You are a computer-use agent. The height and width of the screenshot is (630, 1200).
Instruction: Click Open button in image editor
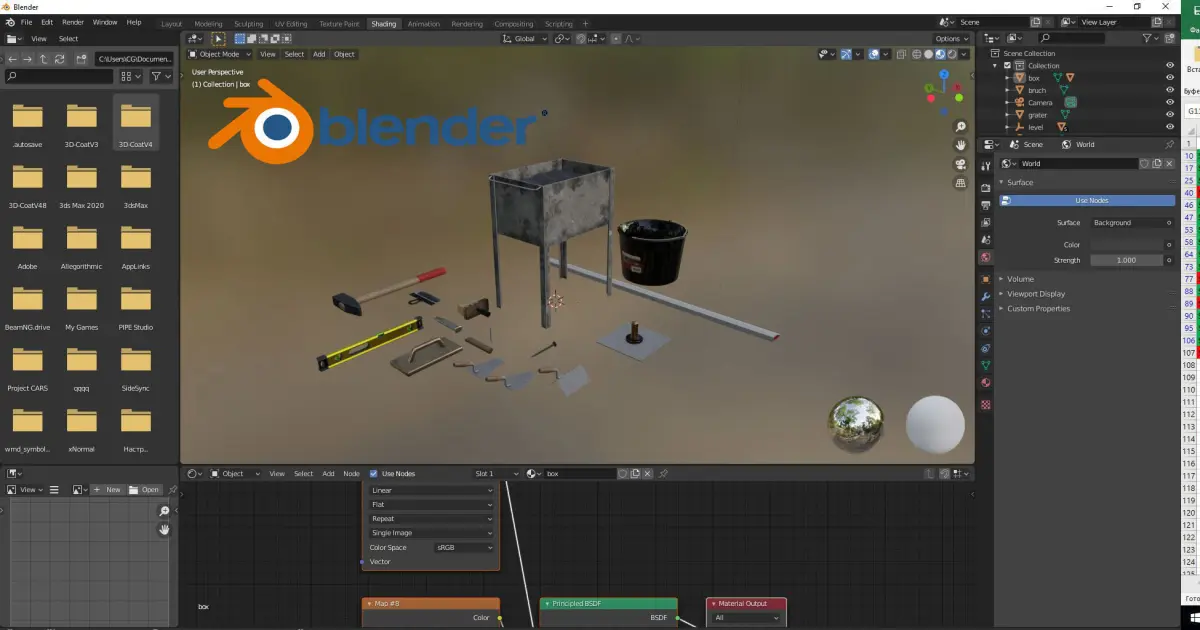(x=146, y=489)
